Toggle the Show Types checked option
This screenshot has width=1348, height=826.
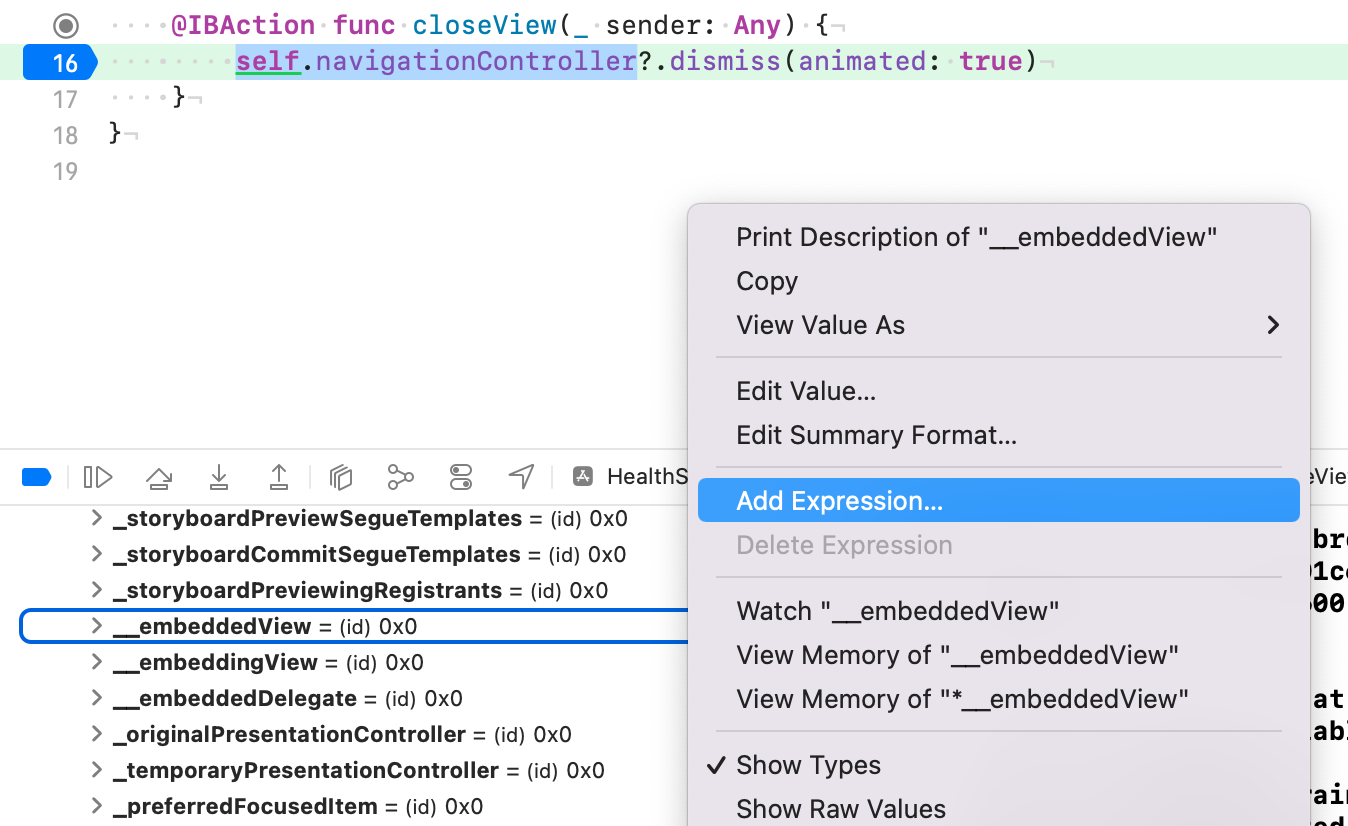(808, 765)
